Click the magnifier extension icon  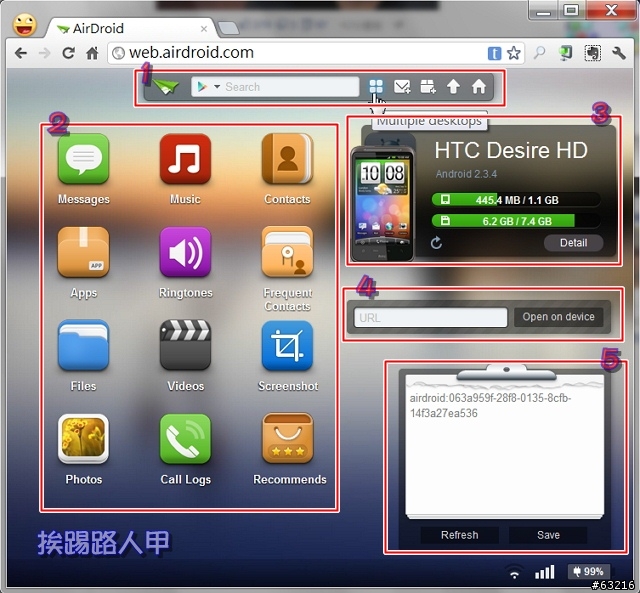(539, 53)
